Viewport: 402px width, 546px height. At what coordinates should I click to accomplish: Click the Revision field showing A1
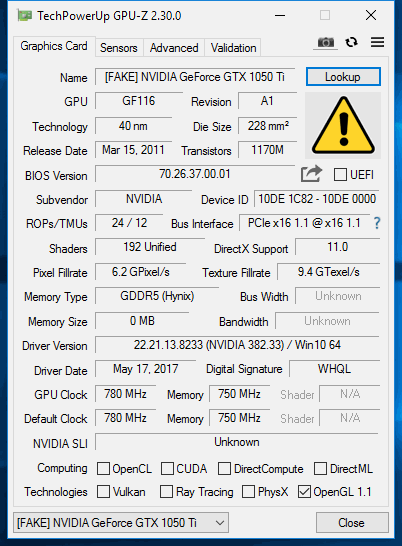pyautogui.click(x=267, y=101)
